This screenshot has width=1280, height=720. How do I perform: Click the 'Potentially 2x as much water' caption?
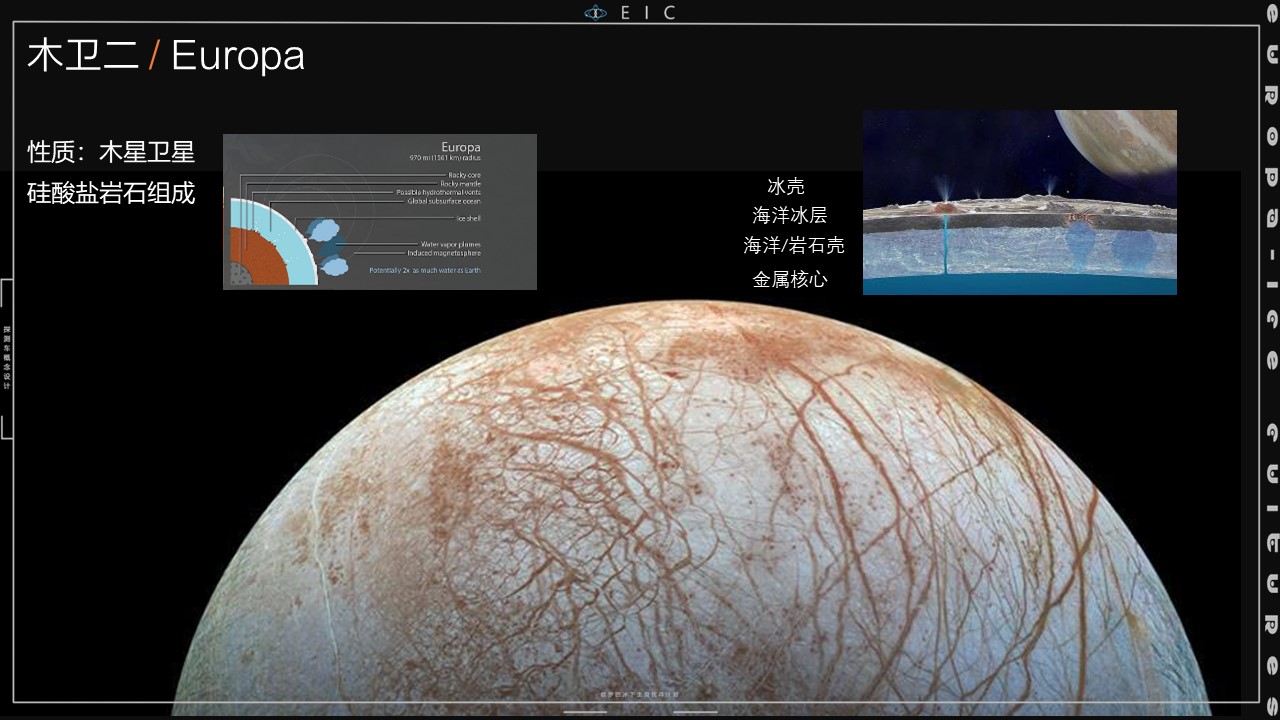coord(425,270)
